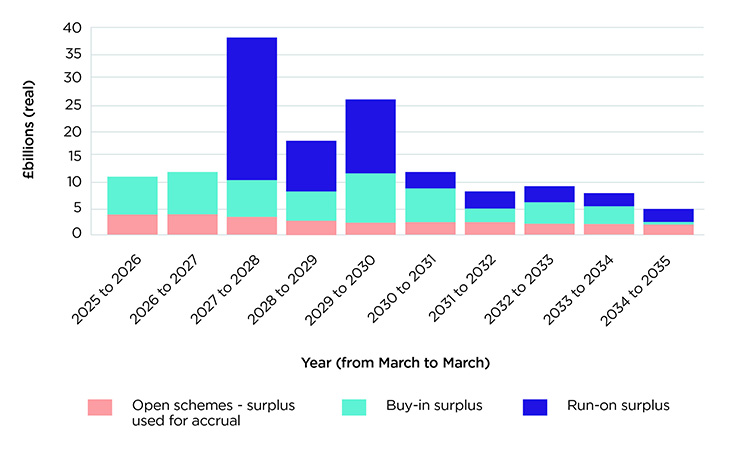Click the pink Open schemes legend swatch
730x453 pixels.
point(101,406)
